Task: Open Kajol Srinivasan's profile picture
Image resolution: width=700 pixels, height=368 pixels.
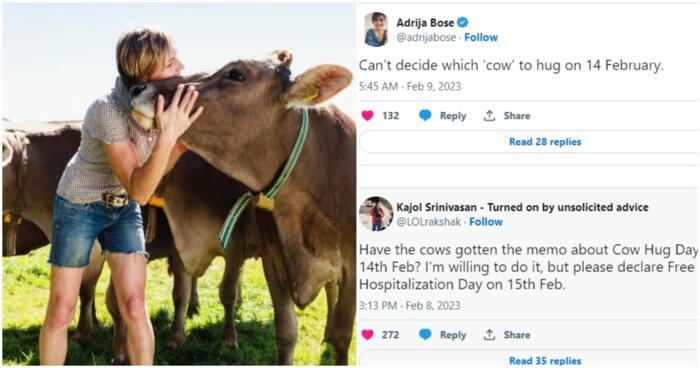Action: [x=376, y=213]
